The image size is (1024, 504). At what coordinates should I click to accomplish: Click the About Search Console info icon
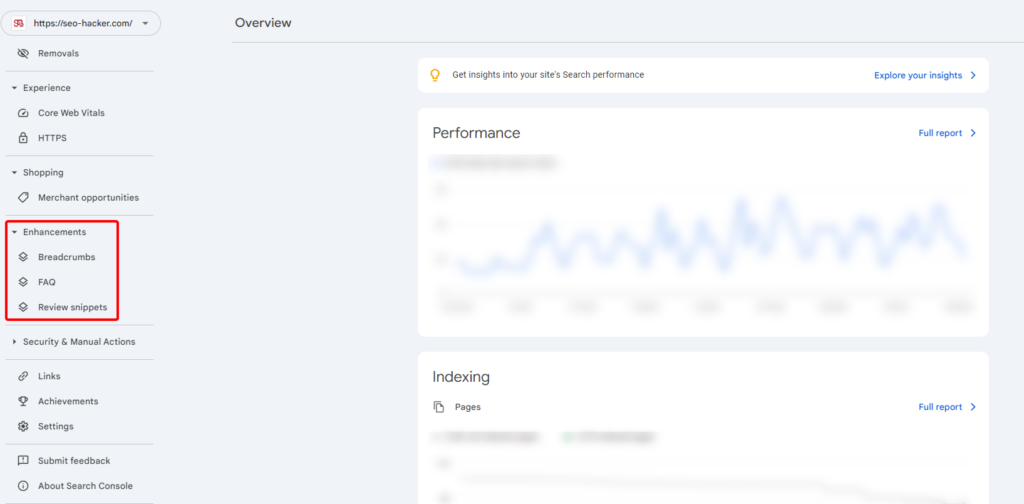(23, 486)
